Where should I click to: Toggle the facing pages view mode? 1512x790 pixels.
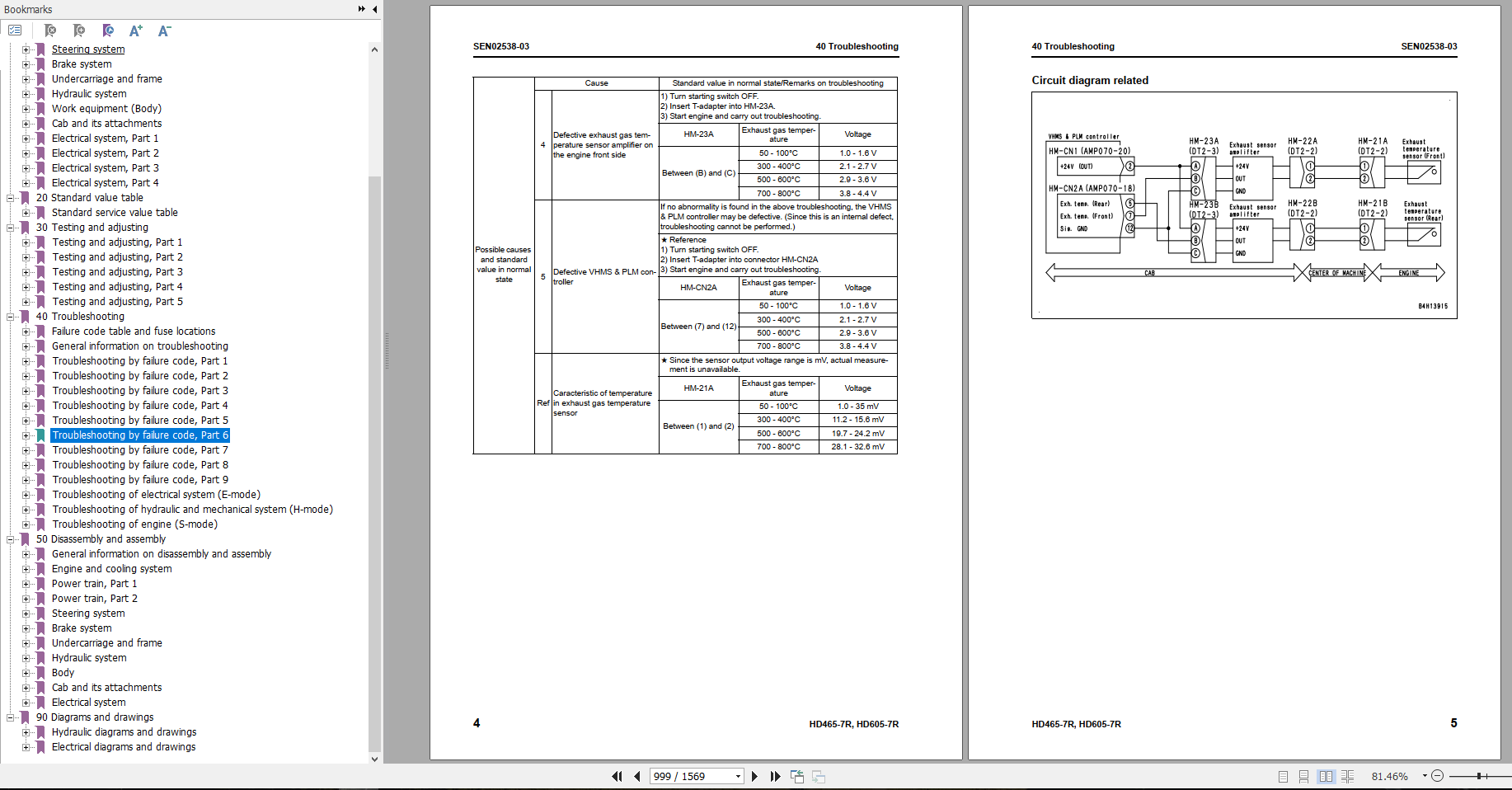(1326, 776)
